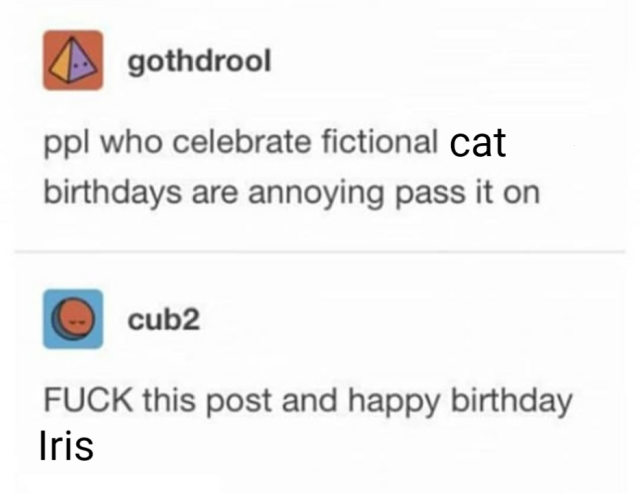Image resolution: width=640 pixels, height=493 pixels.
Task: Click the orange face of the pyramid avatar
Action: (60, 63)
